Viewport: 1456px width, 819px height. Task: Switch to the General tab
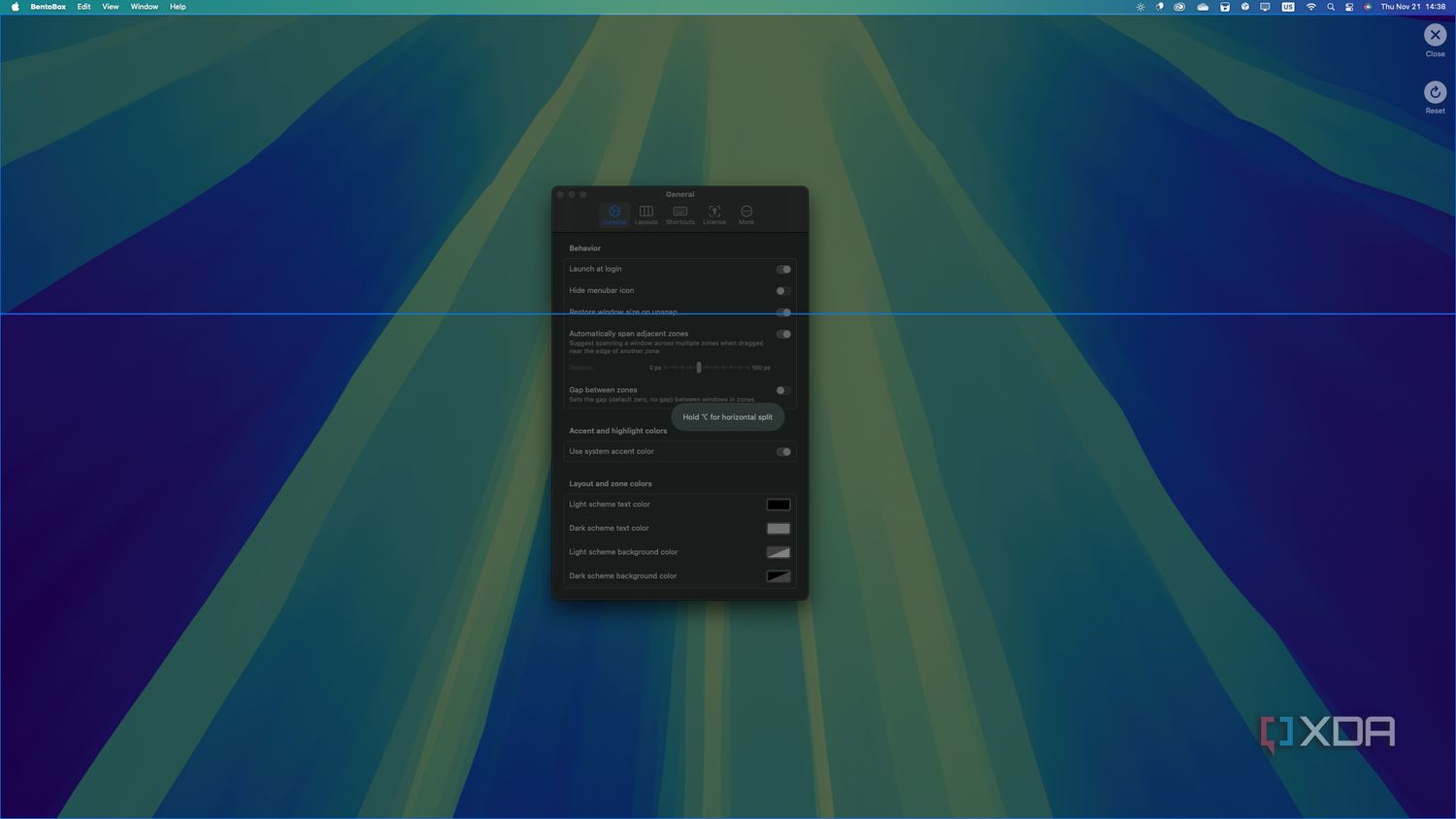pyautogui.click(x=614, y=214)
